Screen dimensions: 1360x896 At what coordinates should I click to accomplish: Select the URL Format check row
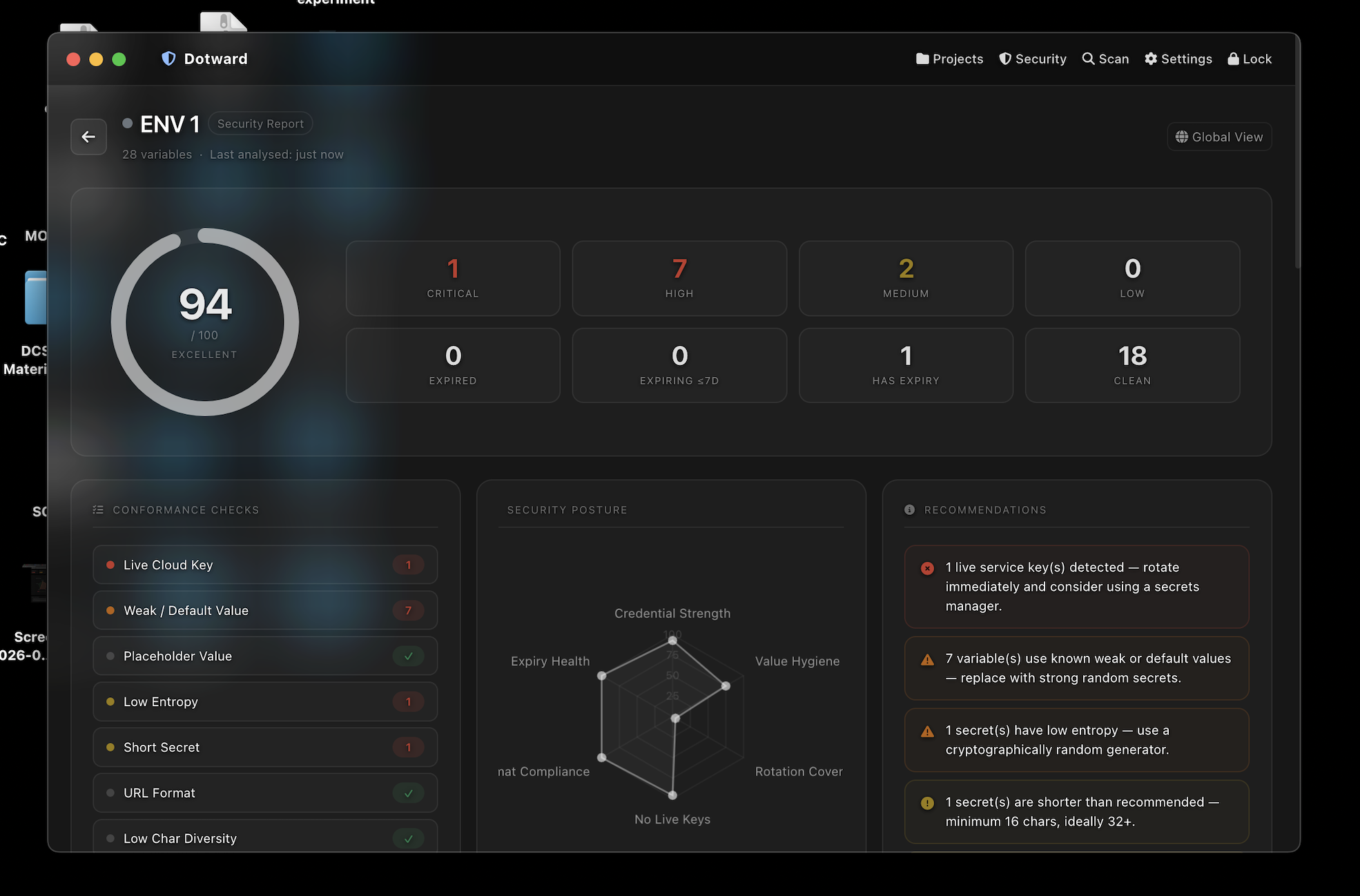point(265,792)
